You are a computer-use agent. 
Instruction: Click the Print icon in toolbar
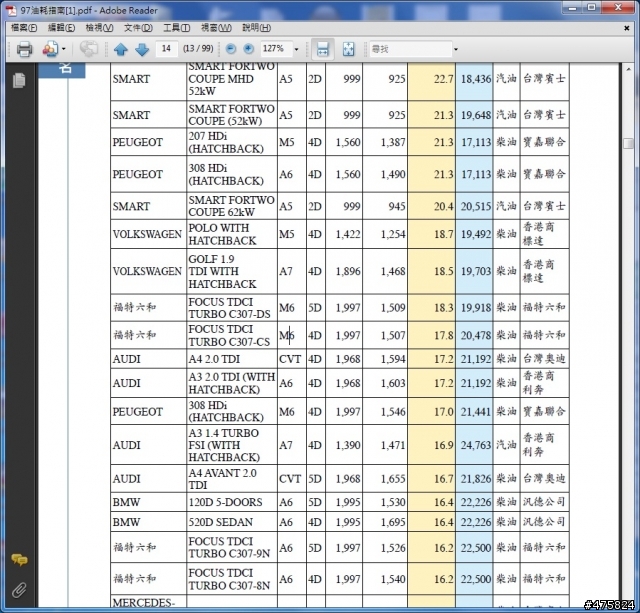click(x=24, y=49)
